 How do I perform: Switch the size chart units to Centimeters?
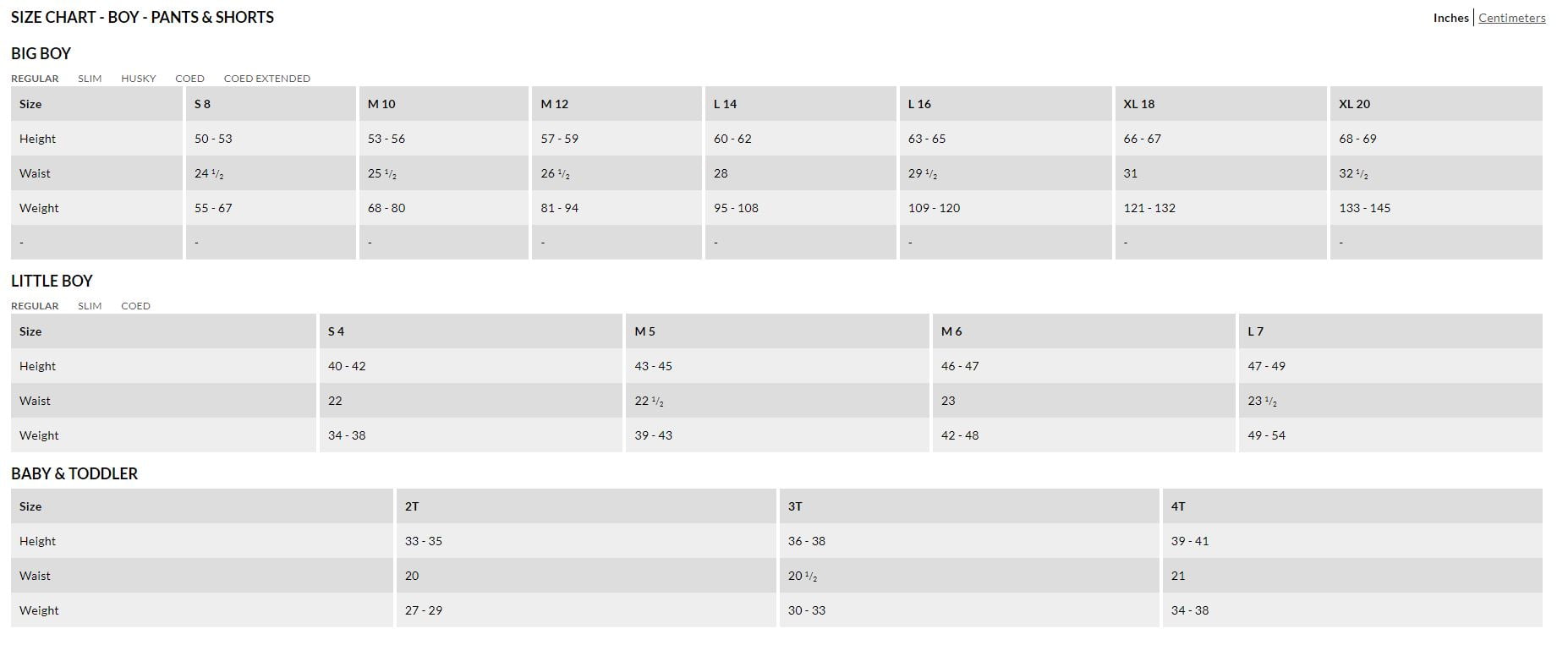tap(1511, 18)
